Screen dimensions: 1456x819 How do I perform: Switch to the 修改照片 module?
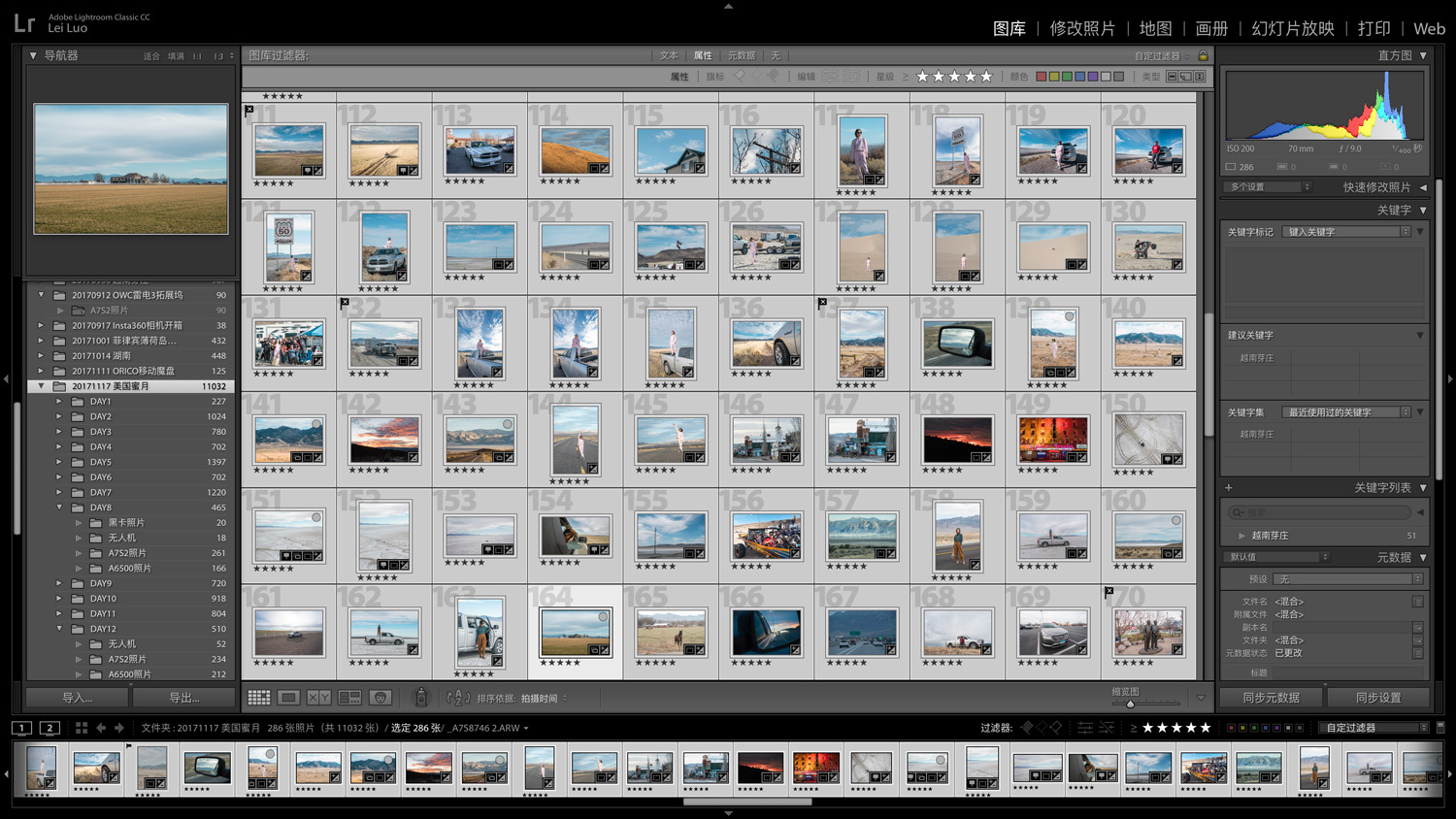tap(1082, 28)
